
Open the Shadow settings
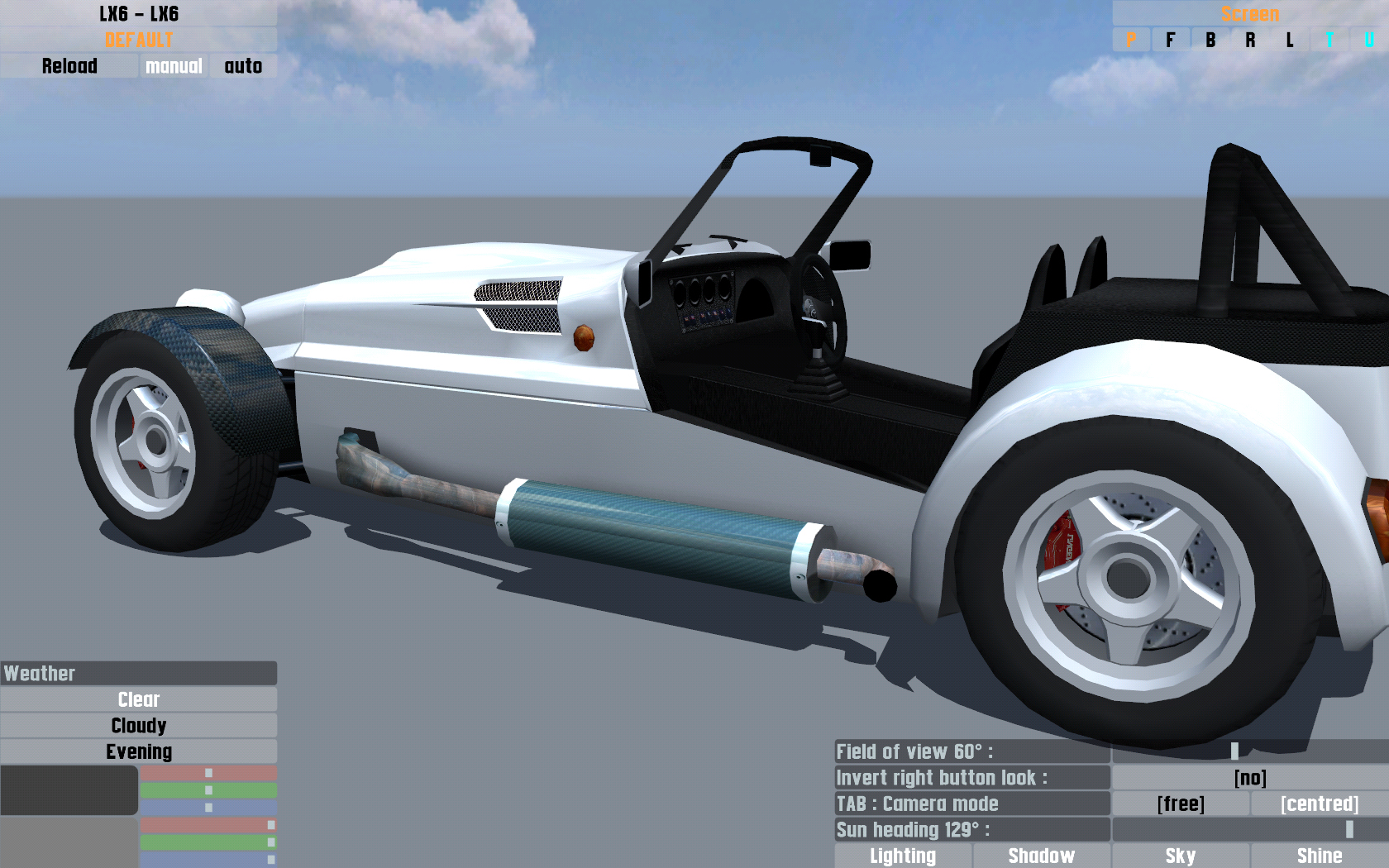coord(1042,856)
